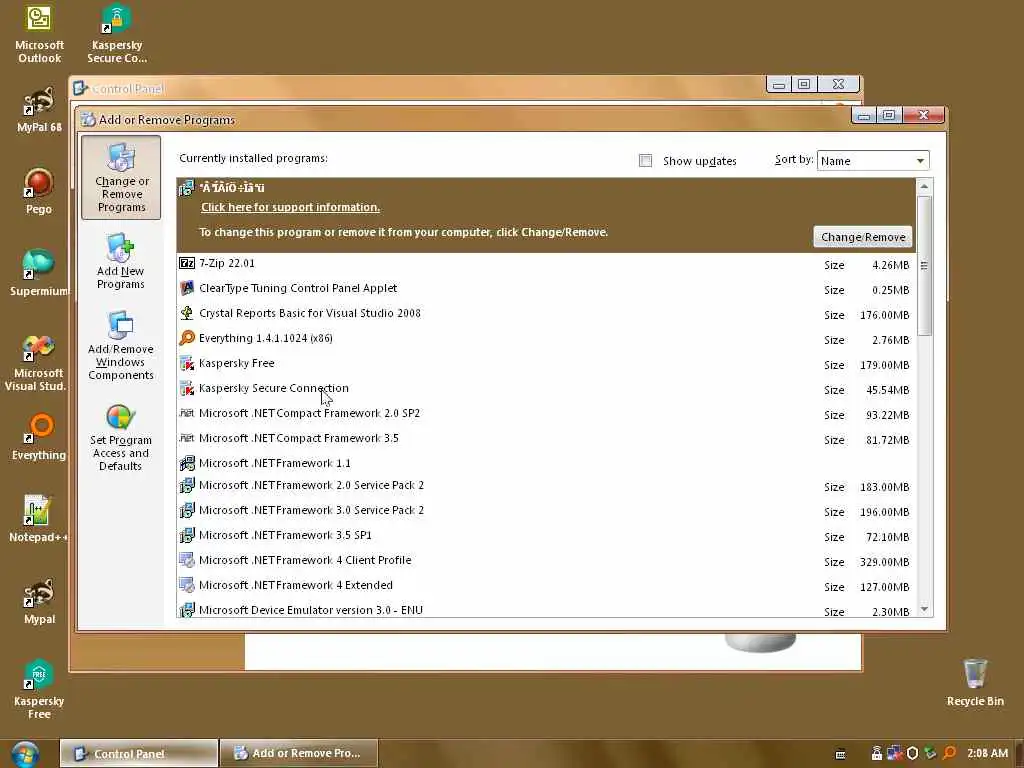Click the ClearType Tuning applet icon

[187, 288]
